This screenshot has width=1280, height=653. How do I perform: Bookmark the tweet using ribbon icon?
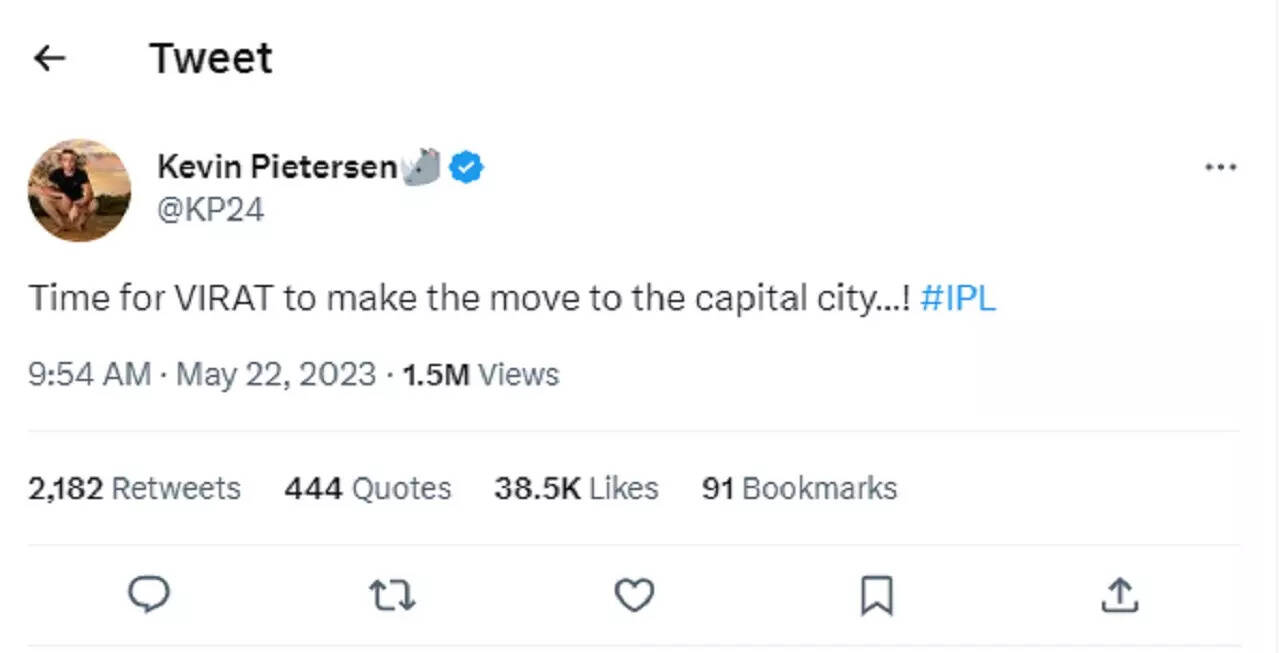[876, 597]
